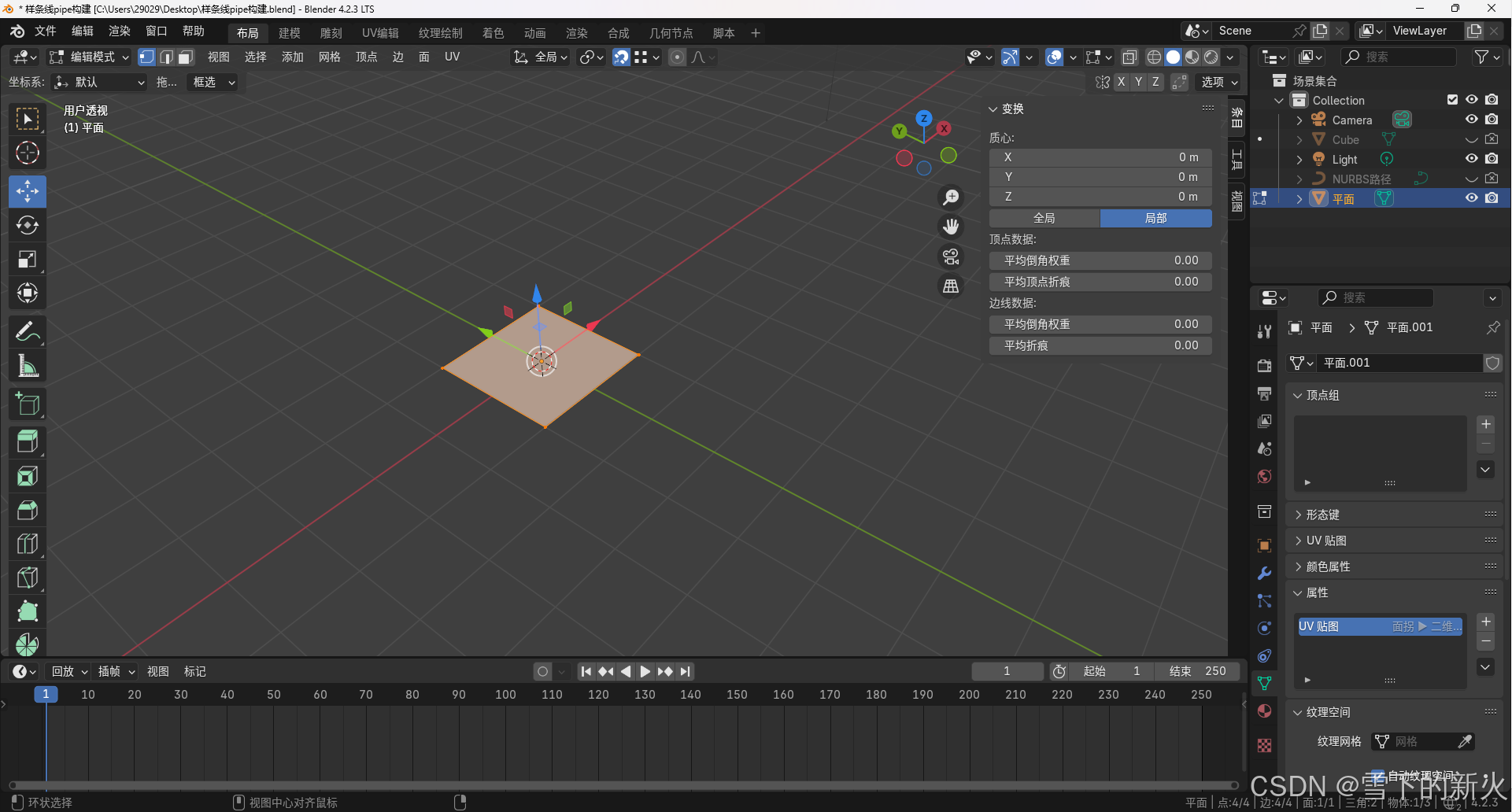Select the Box Select tool in toolbar
Screen dimensions: 1512x812
coord(28,119)
